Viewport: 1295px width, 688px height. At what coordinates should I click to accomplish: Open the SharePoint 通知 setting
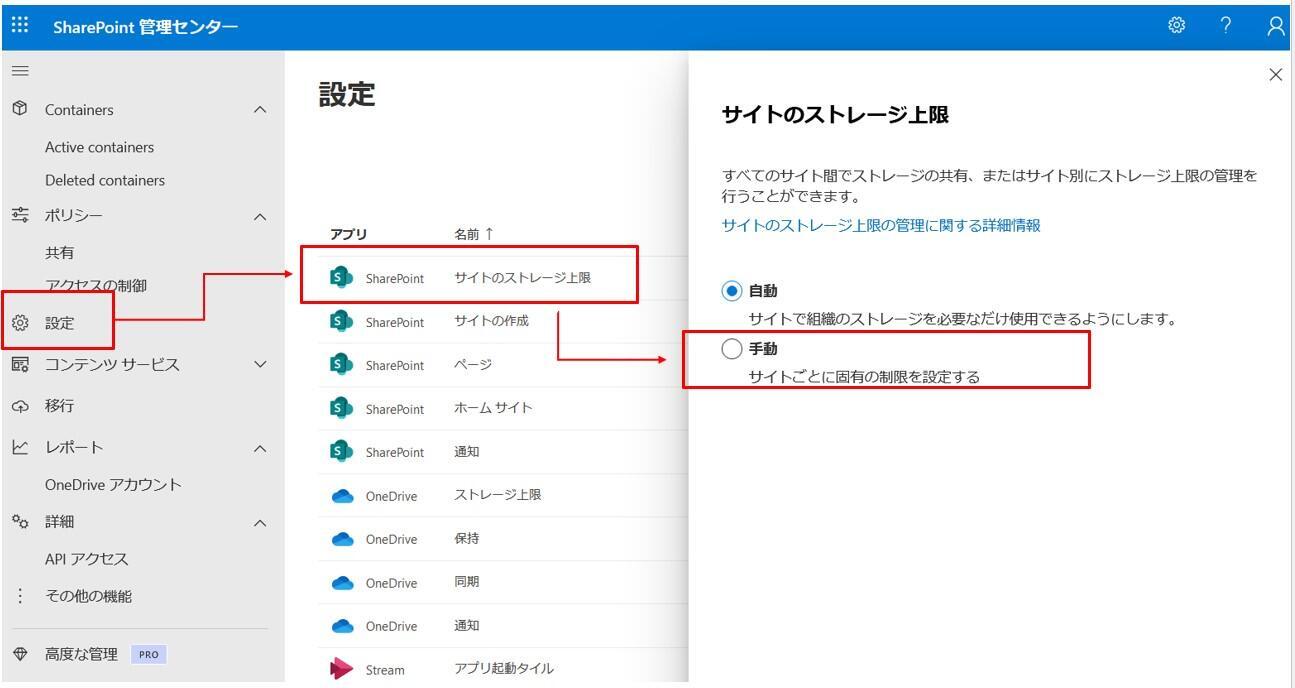pyautogui.click(x=466, y=452)
